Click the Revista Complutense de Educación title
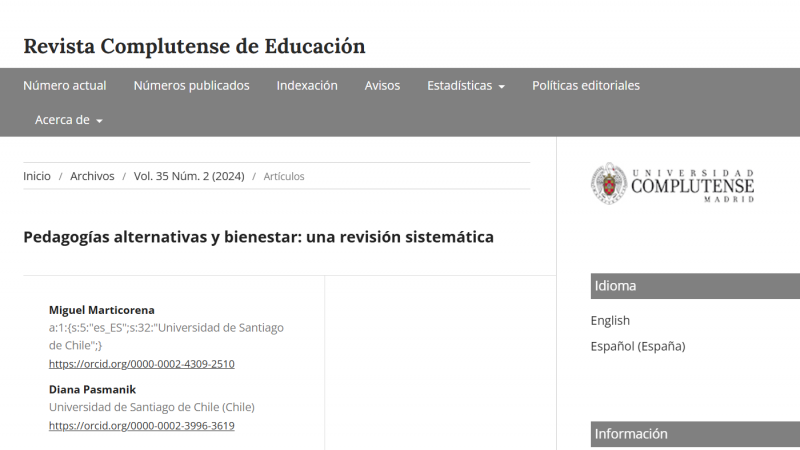This screenshot has height=450, width=800. [194, 46]
